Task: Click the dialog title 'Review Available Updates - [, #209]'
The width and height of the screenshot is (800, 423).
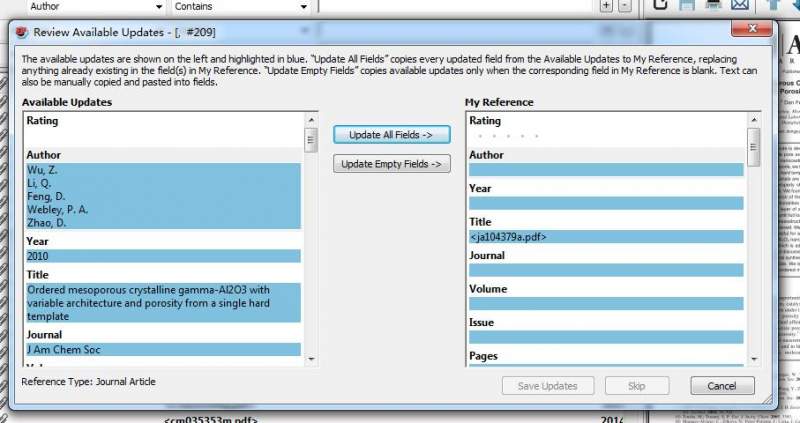Action: 124,32
